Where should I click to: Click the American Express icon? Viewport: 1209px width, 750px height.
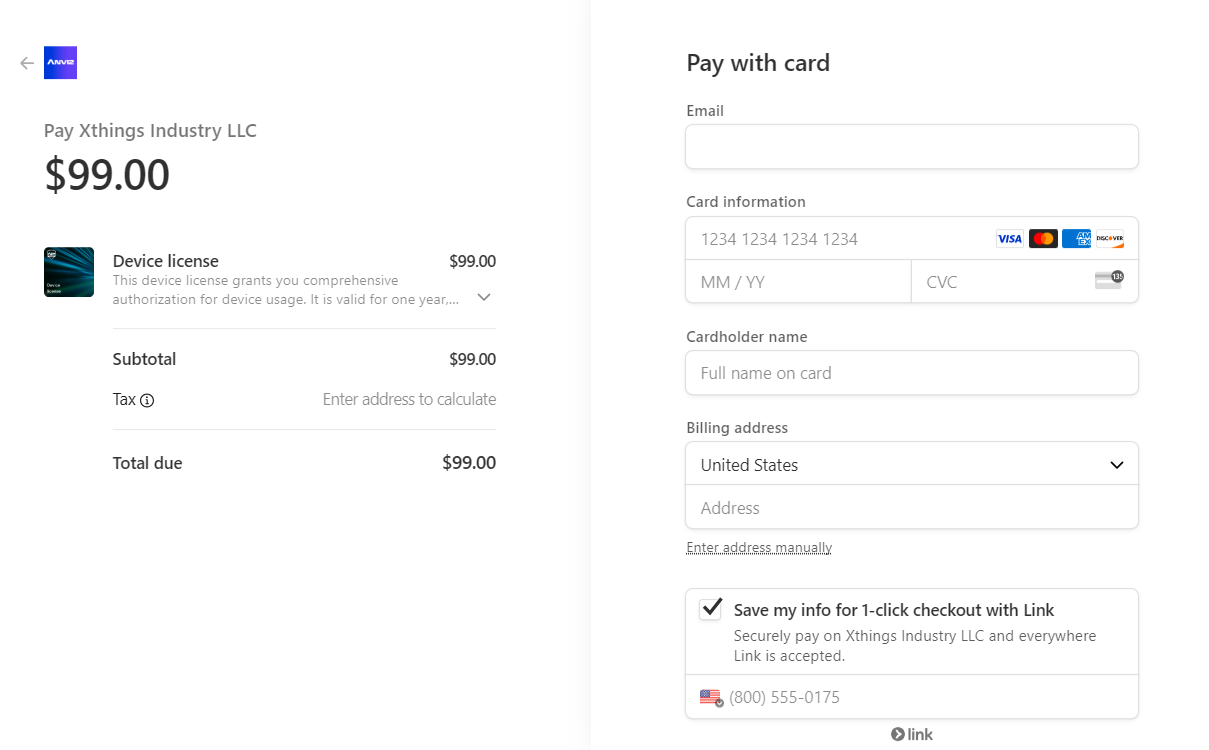pyautogui.click(x=1076, y=239)
